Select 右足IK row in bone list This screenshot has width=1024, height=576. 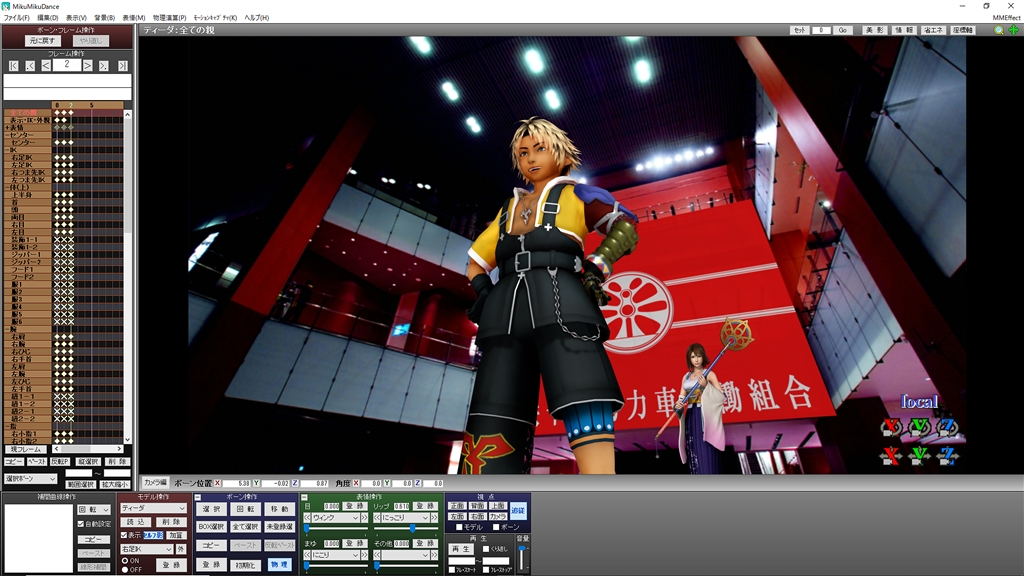27,157
